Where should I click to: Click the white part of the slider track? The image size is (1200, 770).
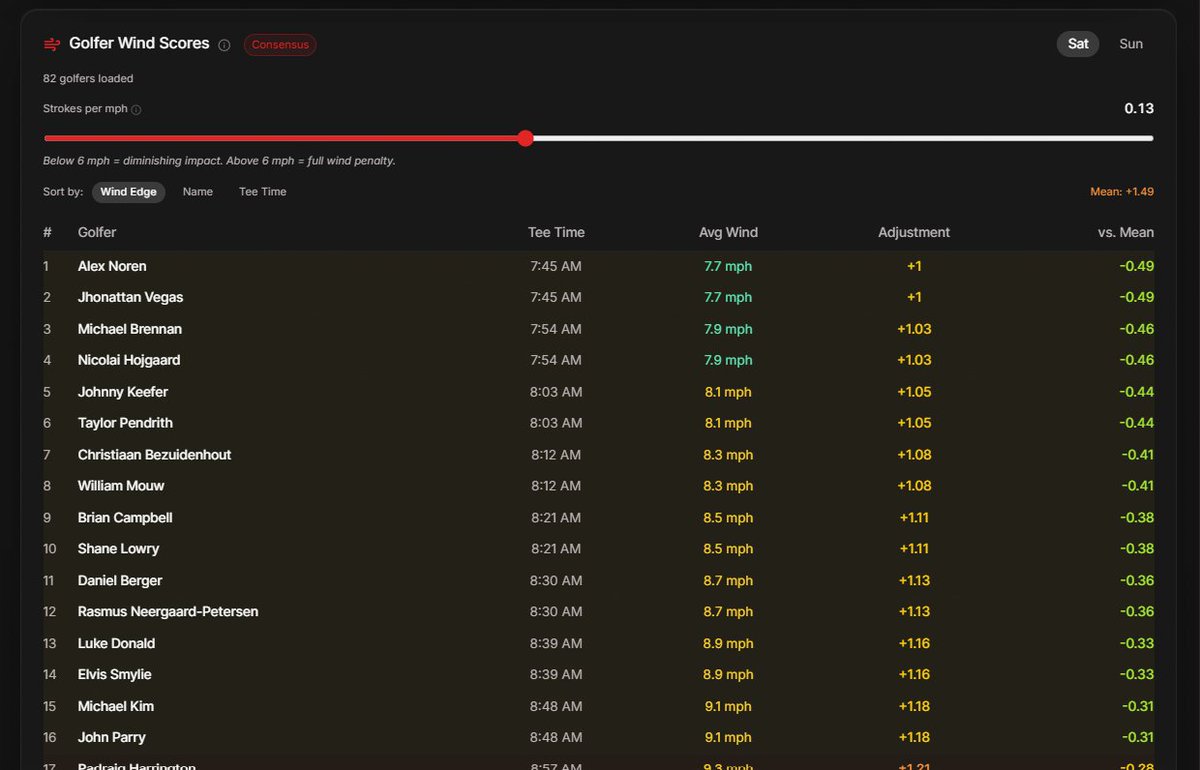click(843, 138)
